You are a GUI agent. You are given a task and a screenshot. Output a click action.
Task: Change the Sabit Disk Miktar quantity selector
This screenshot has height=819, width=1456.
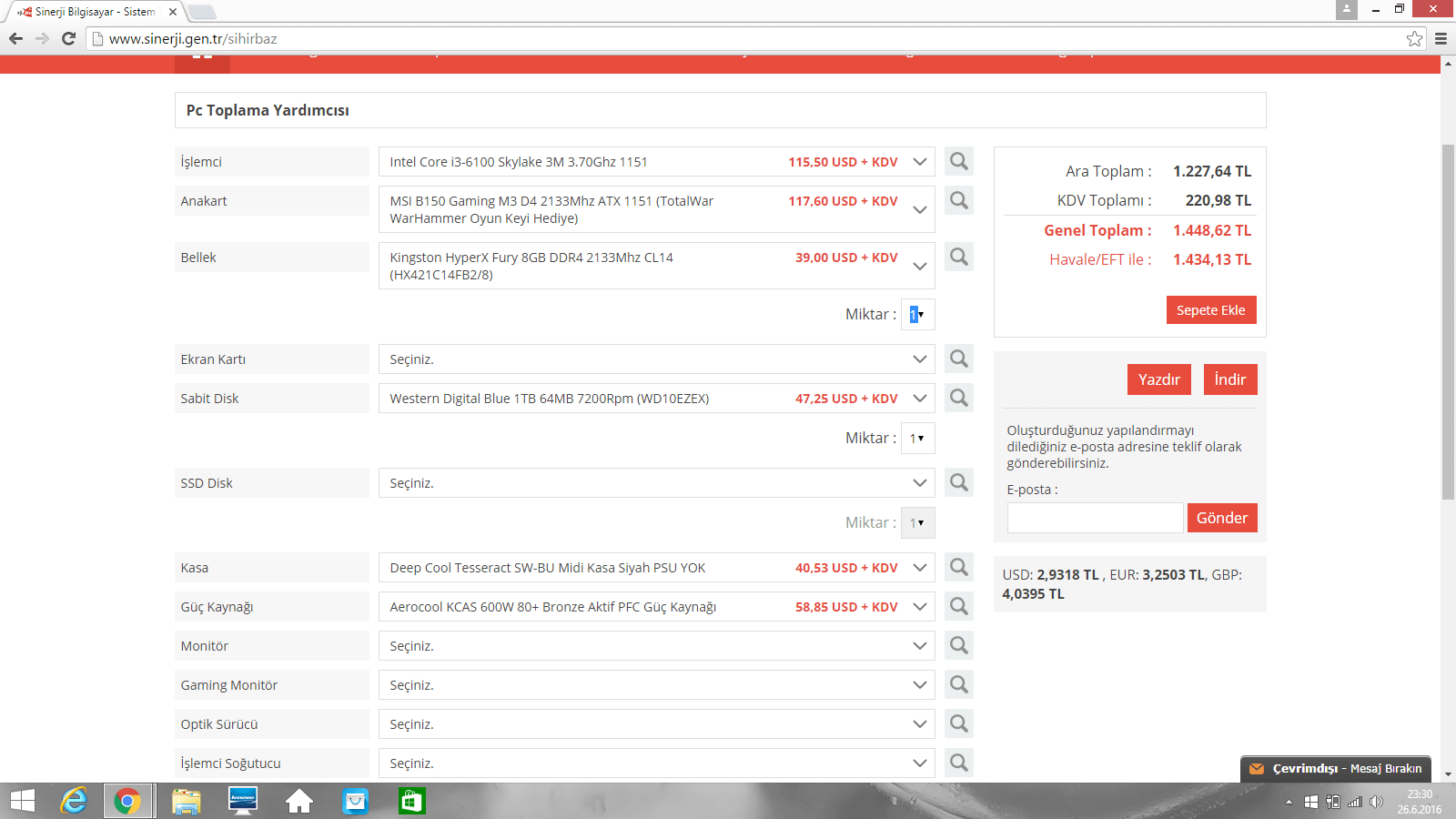[x=917, y=438]
